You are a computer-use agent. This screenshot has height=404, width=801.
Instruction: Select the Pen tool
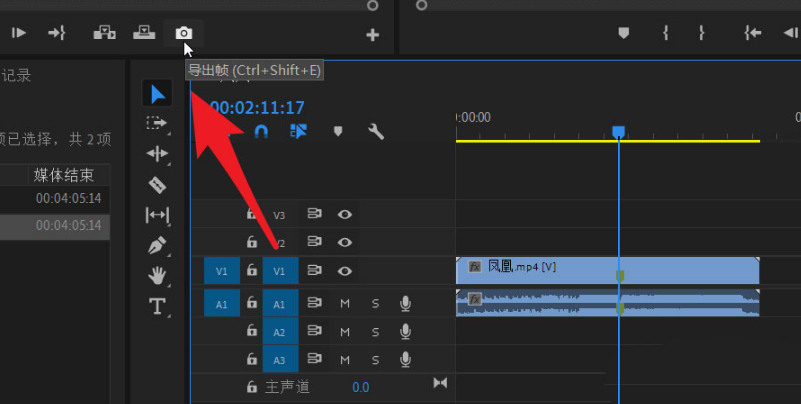157,245
